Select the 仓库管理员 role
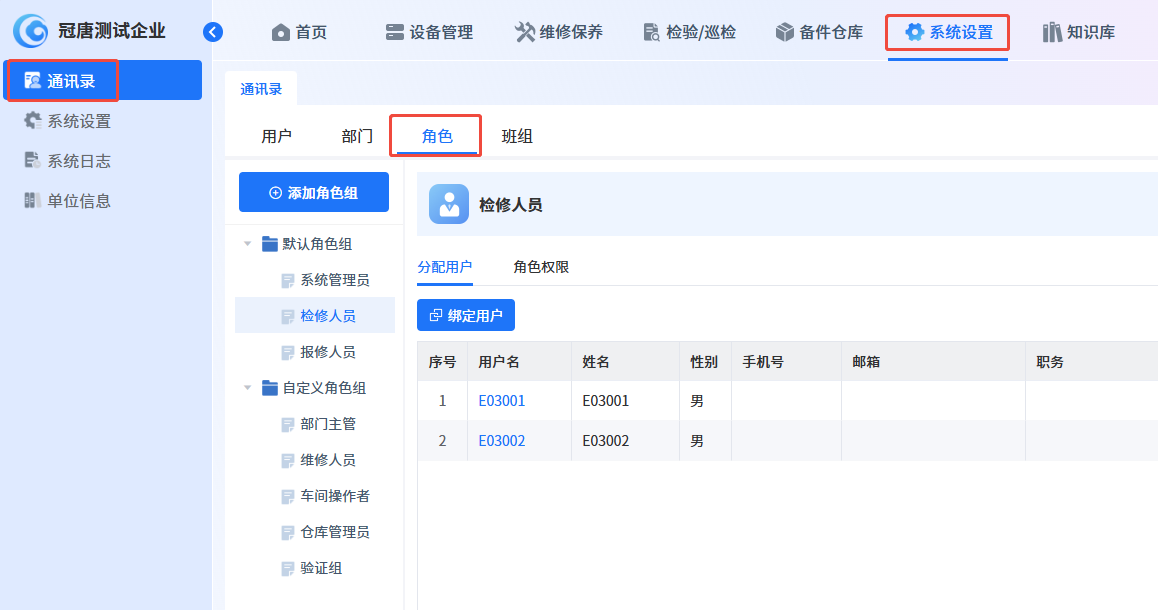Viewport: 1158px width, 610px height. tap(335, 532)
